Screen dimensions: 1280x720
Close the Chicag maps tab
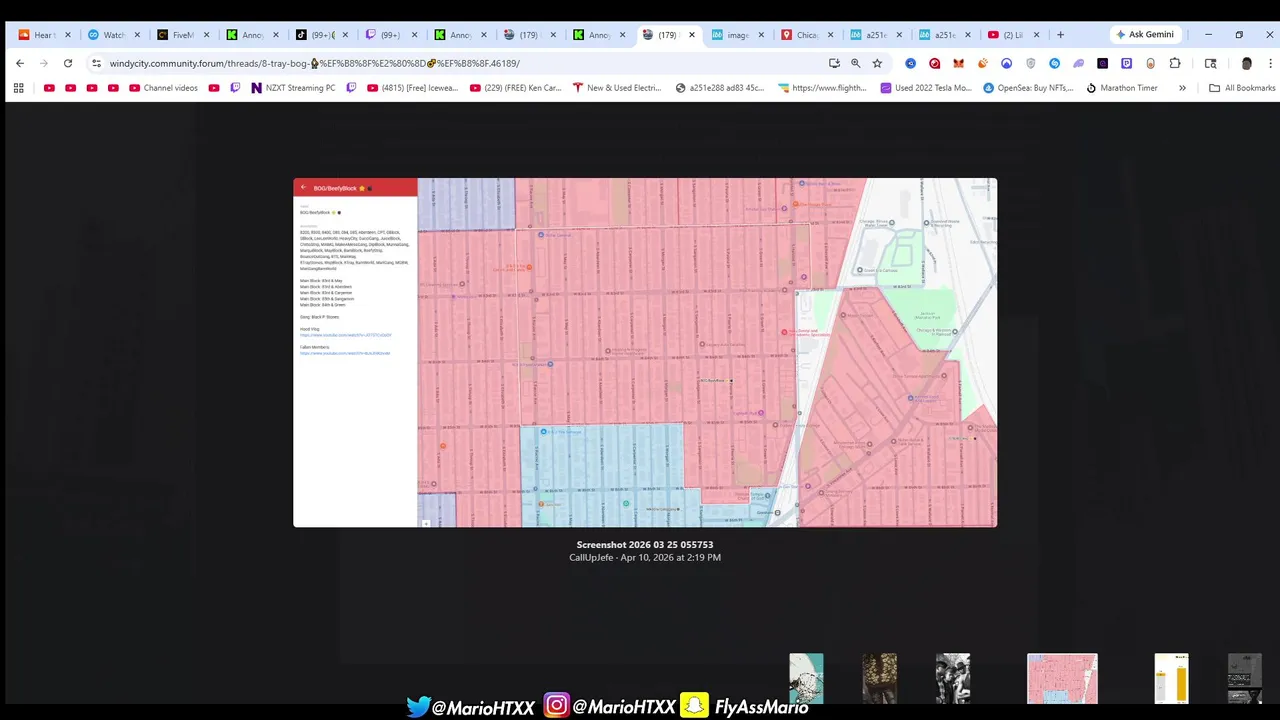coord(829,35)
